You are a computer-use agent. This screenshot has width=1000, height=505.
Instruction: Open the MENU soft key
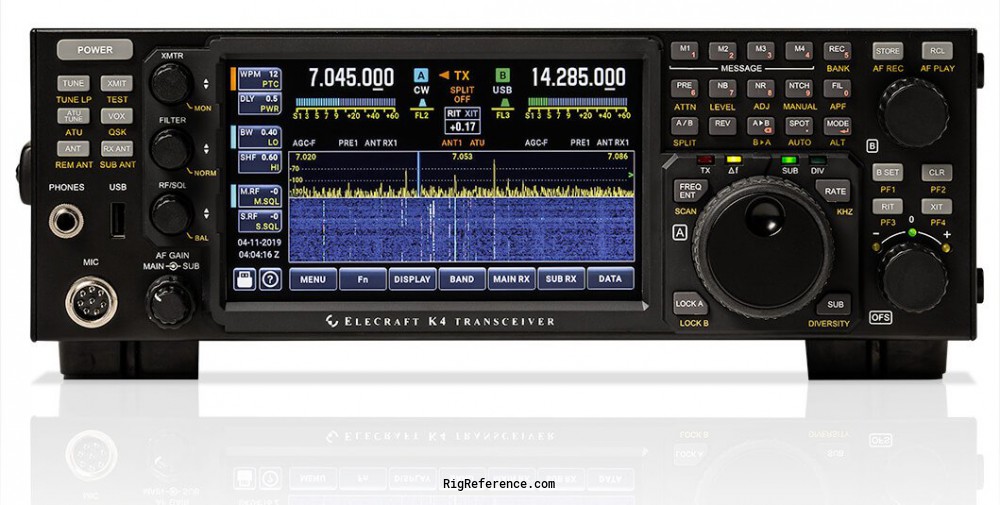click(x=312, y=279)
